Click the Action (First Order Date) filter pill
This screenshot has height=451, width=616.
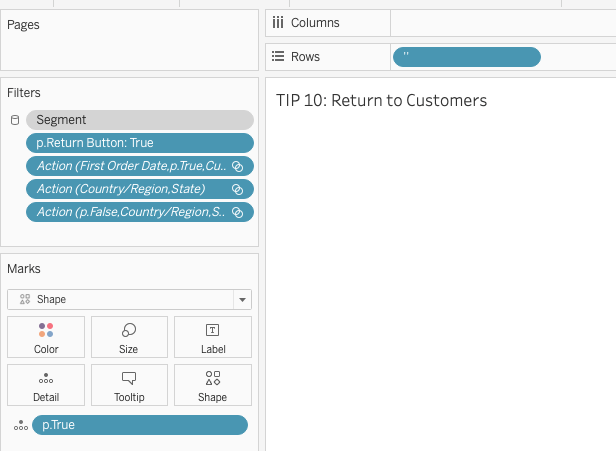point(132,166)
